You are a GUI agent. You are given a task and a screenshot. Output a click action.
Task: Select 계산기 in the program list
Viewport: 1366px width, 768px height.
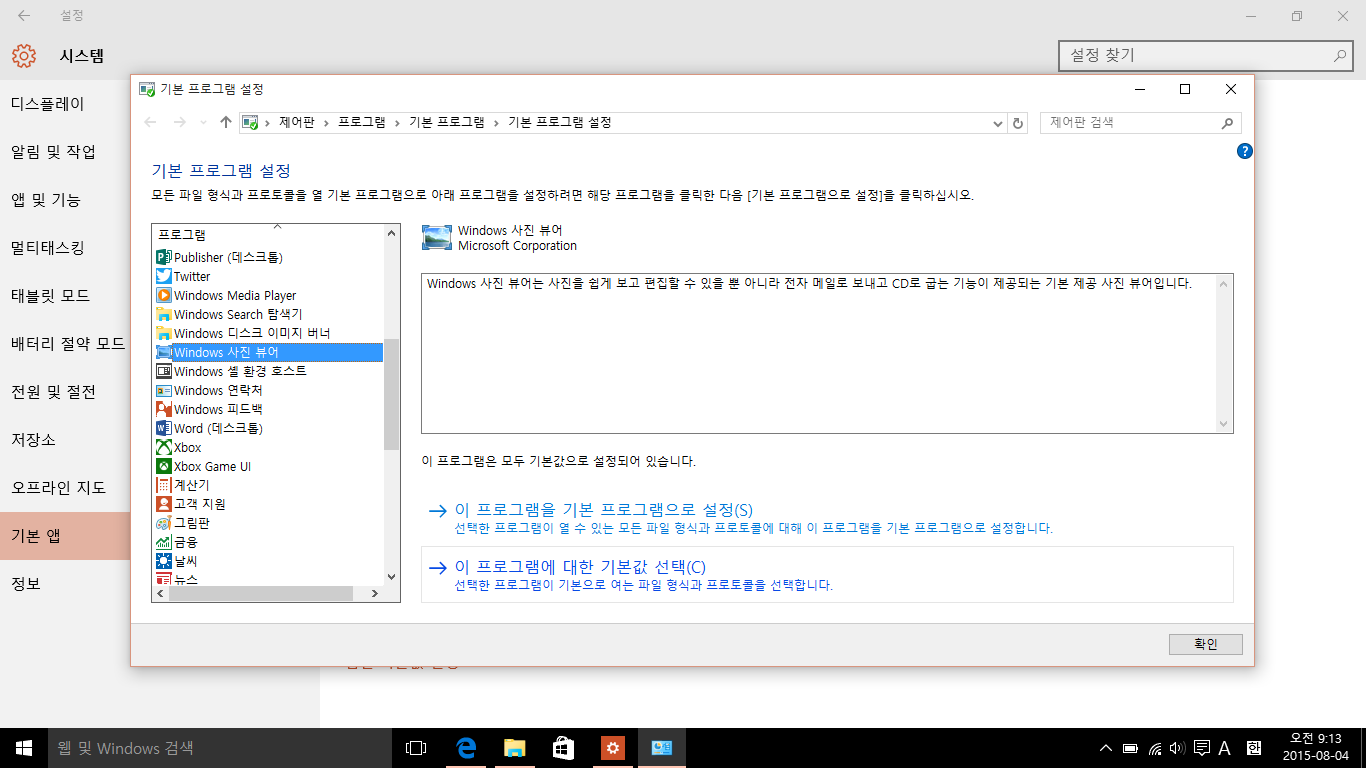coord(192,485)
